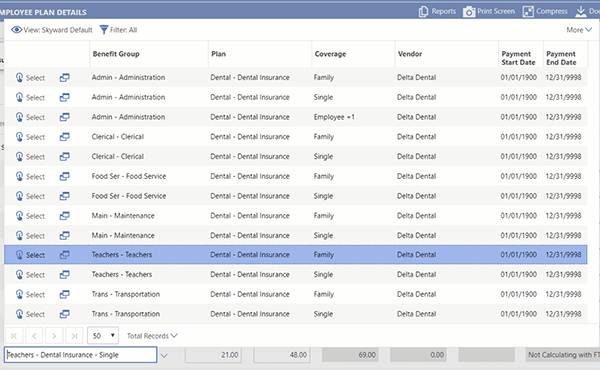
Task: Click the Print Screen camera icon
Action: click(x=469, y=12)
